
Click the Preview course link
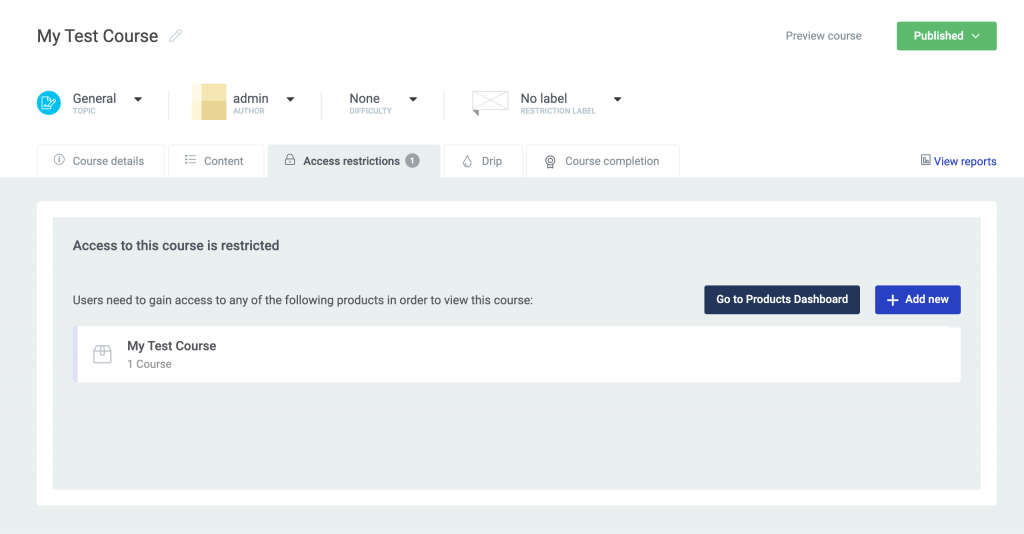[823, 36]
